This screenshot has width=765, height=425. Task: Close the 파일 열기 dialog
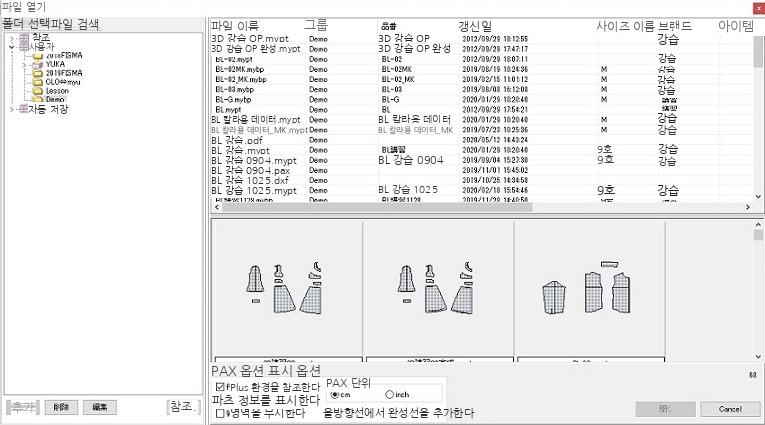(x=758, y=8)
